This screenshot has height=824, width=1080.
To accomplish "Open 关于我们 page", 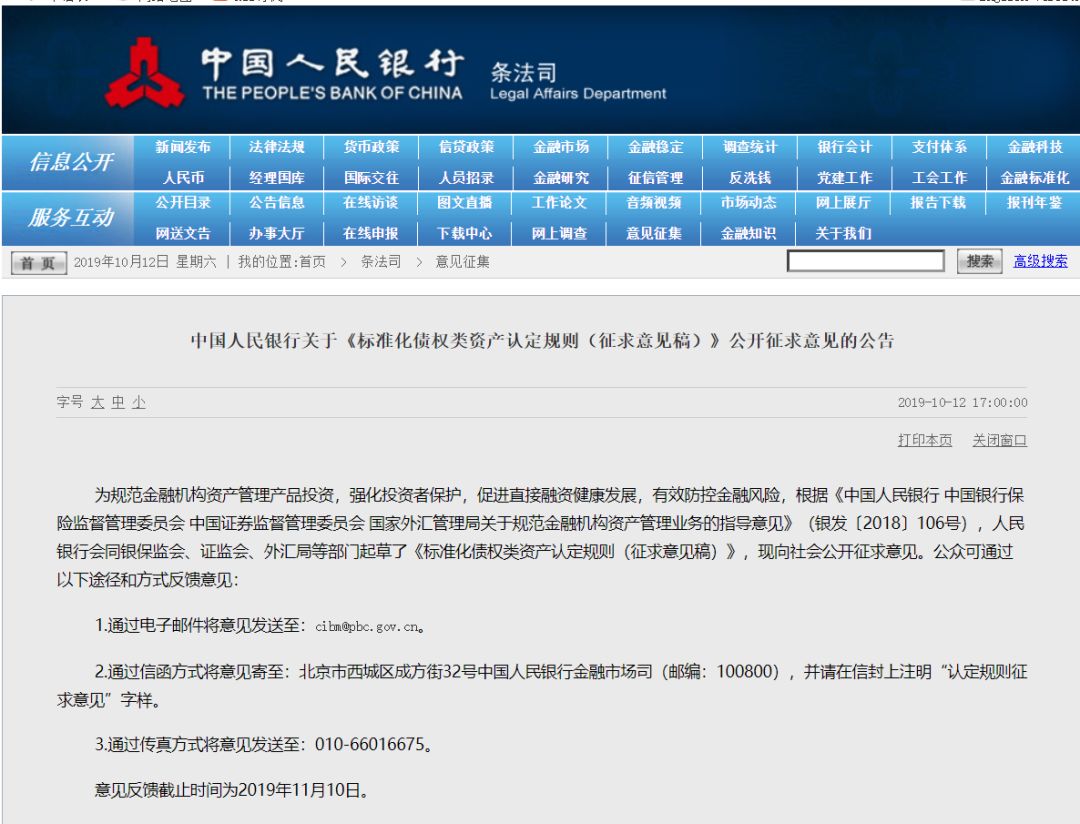I will pyautogui.click(x=843, y=234).
